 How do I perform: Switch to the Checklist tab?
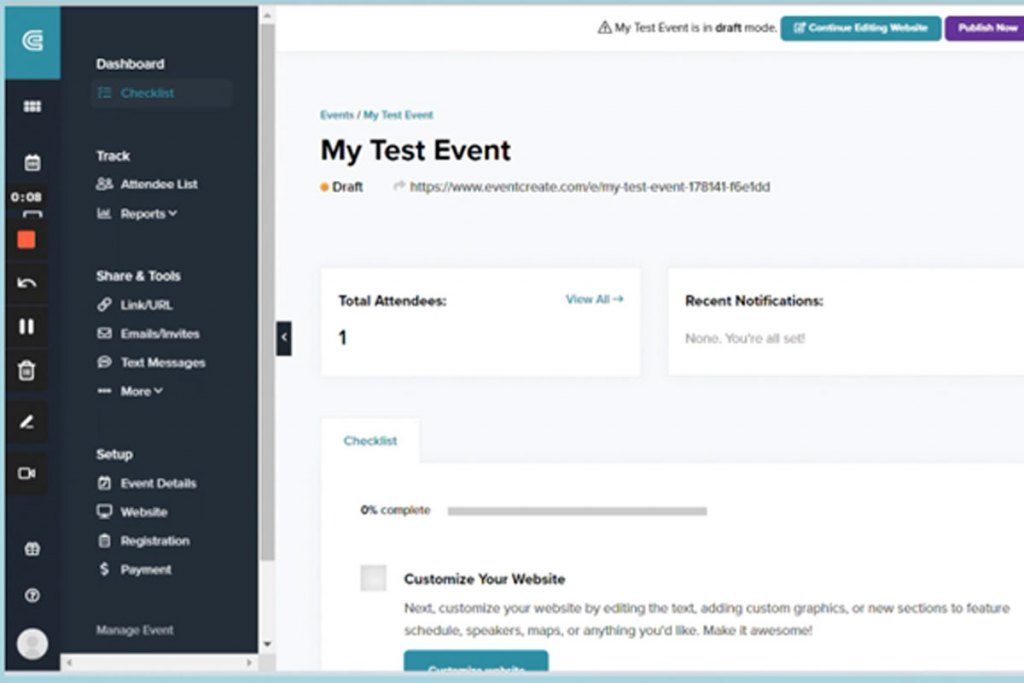click(x=371, y=440)
